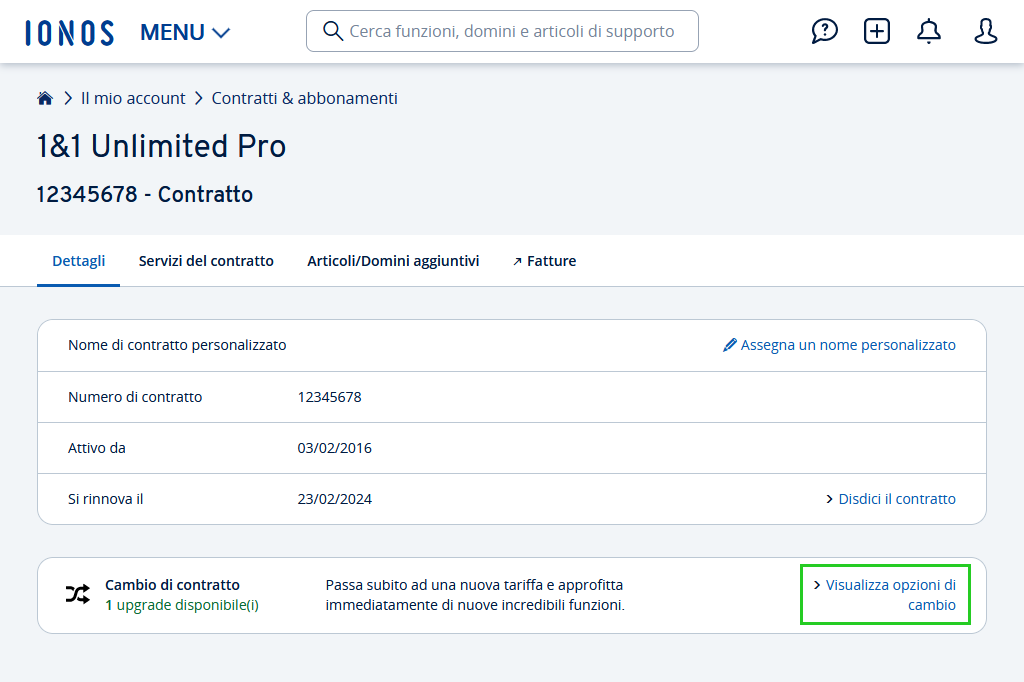Open the help chat question icon
This screenshot has height=682, width=1024.
click(x=824, y=31)
